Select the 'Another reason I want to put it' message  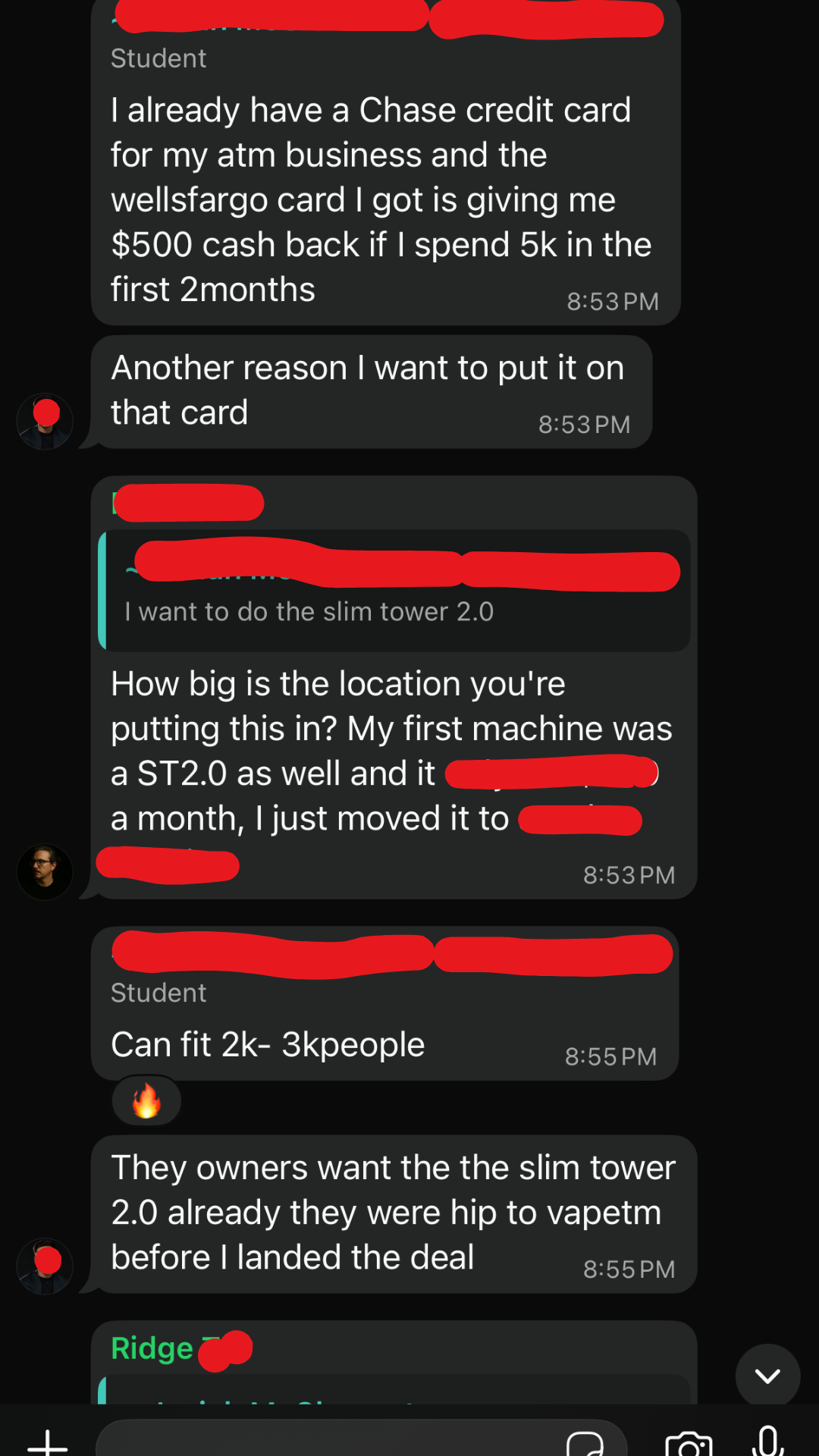coord(372,392)
